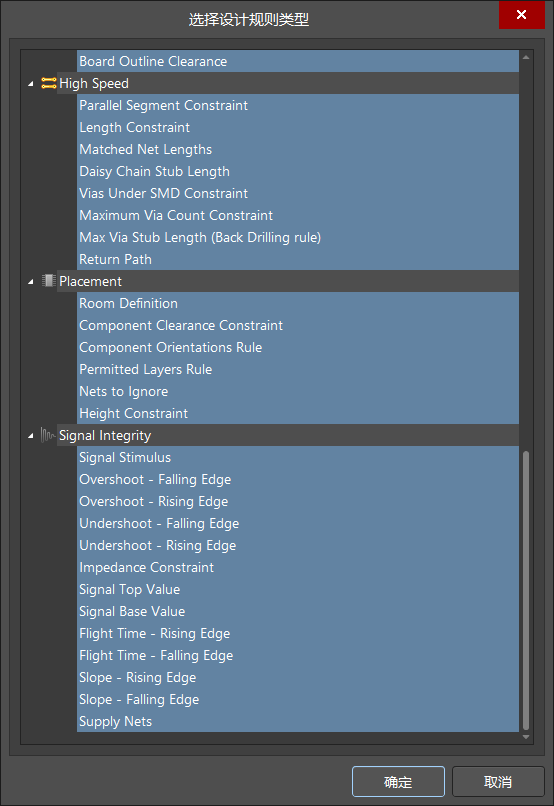Collapse the Placement tree node
The height and width of the screenshot is (806, 554).
(x=31, y=281)
